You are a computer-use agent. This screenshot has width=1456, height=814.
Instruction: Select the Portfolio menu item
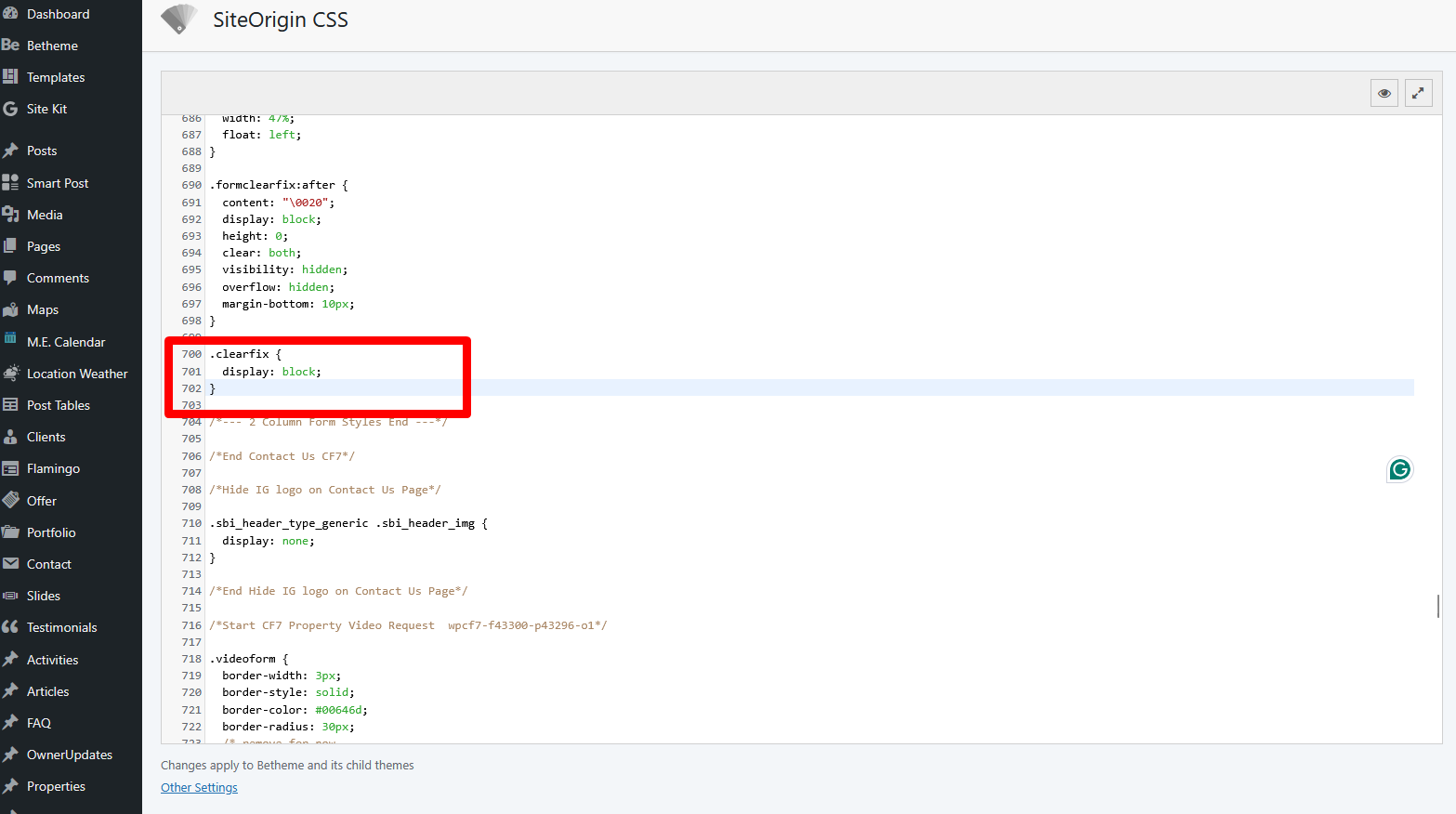pos(51,532)
